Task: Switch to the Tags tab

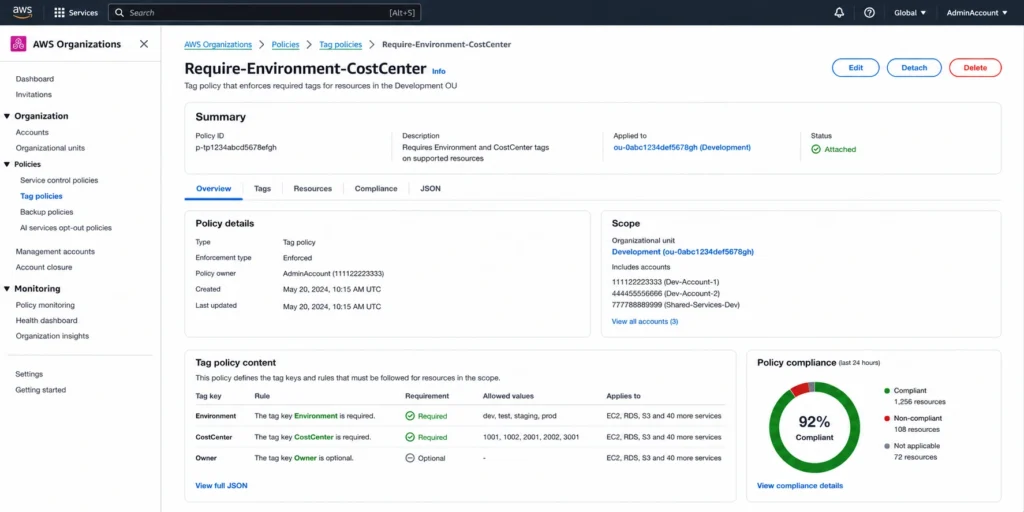Action: [263, 189]
